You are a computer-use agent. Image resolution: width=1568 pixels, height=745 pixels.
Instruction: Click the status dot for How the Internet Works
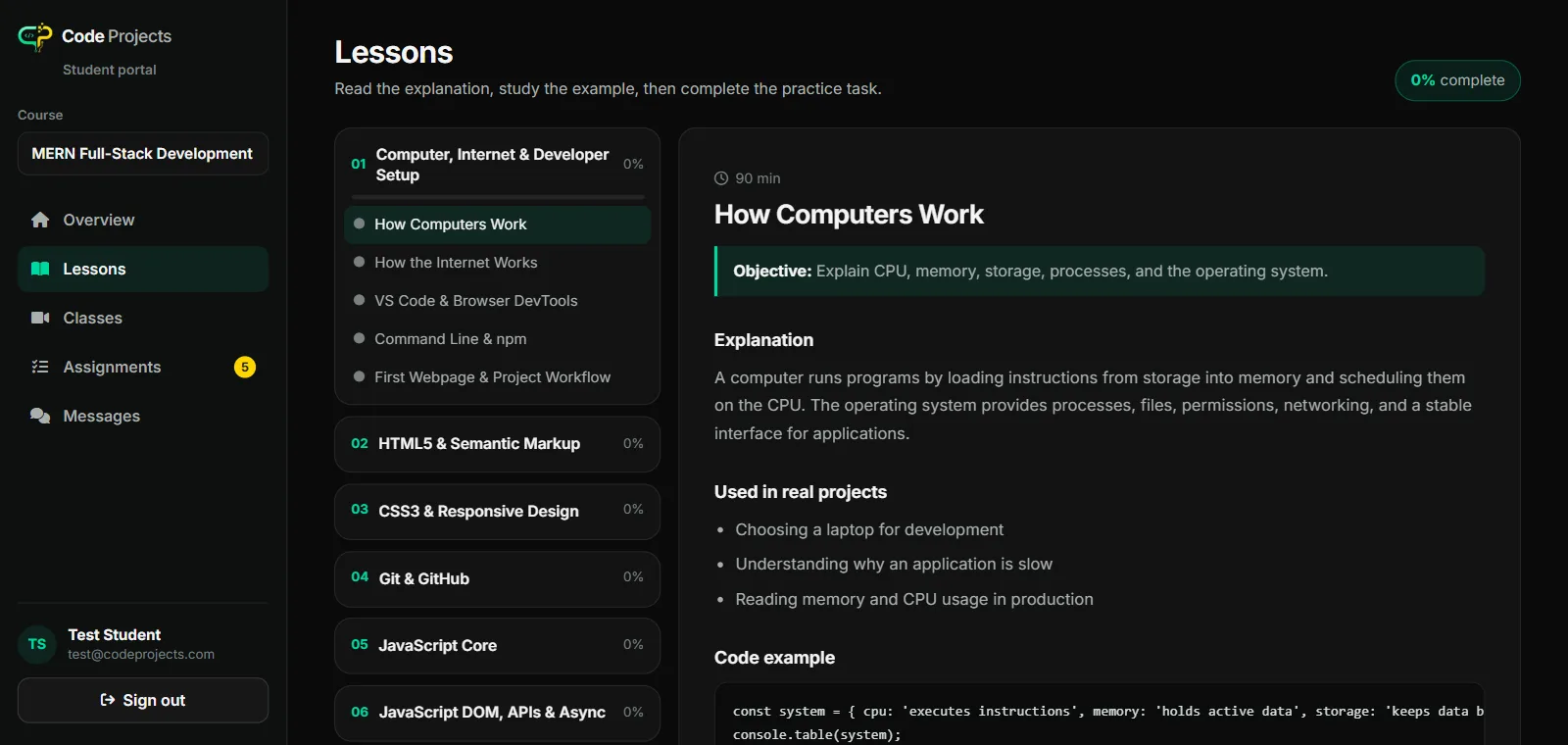point(359,262)
